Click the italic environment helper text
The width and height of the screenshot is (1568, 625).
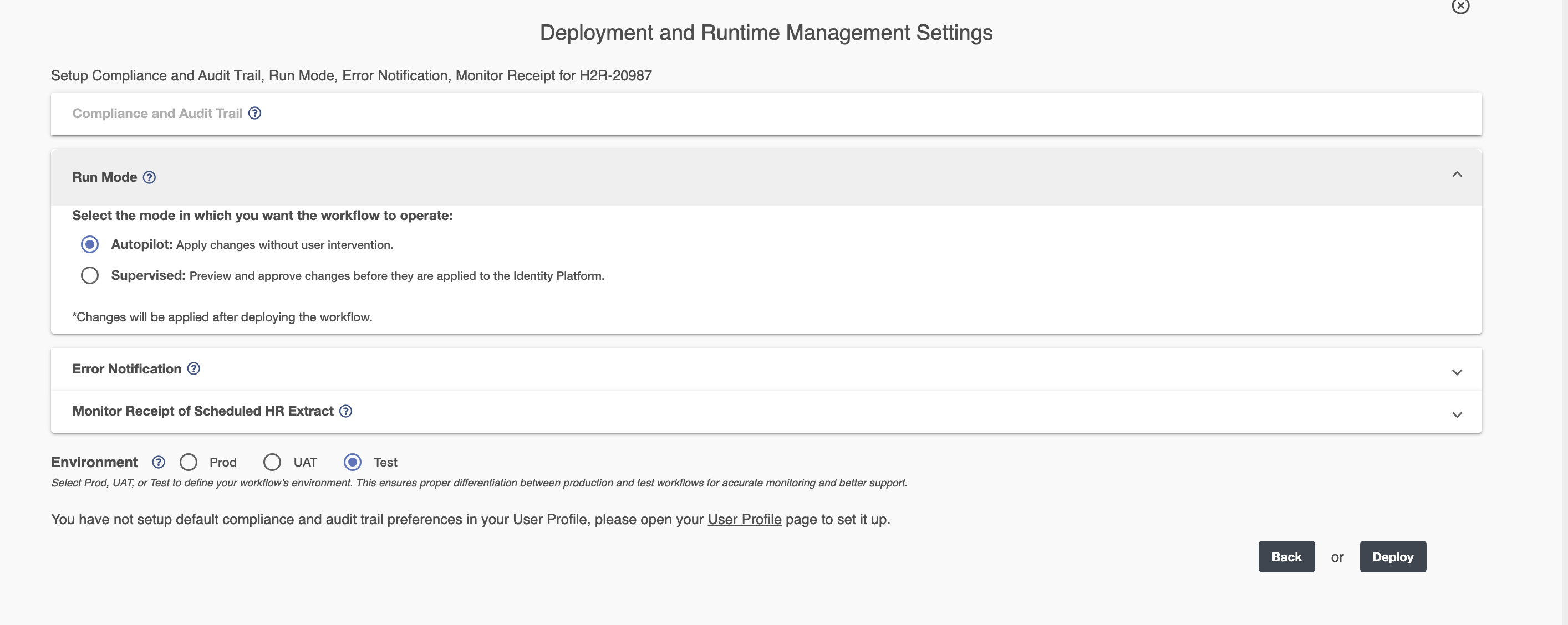coord(479,483)
